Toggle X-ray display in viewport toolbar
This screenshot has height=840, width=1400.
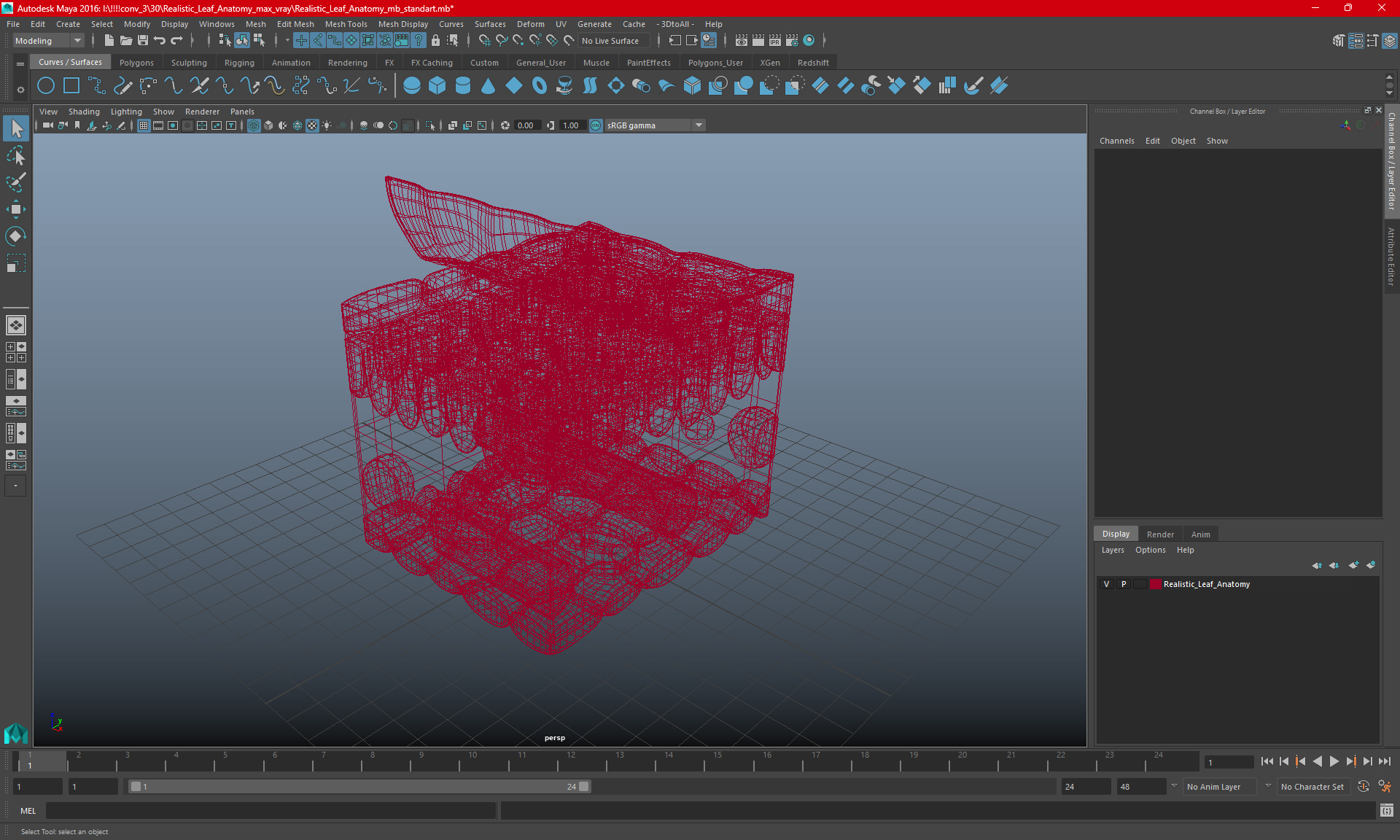click(x=451, y=125)
